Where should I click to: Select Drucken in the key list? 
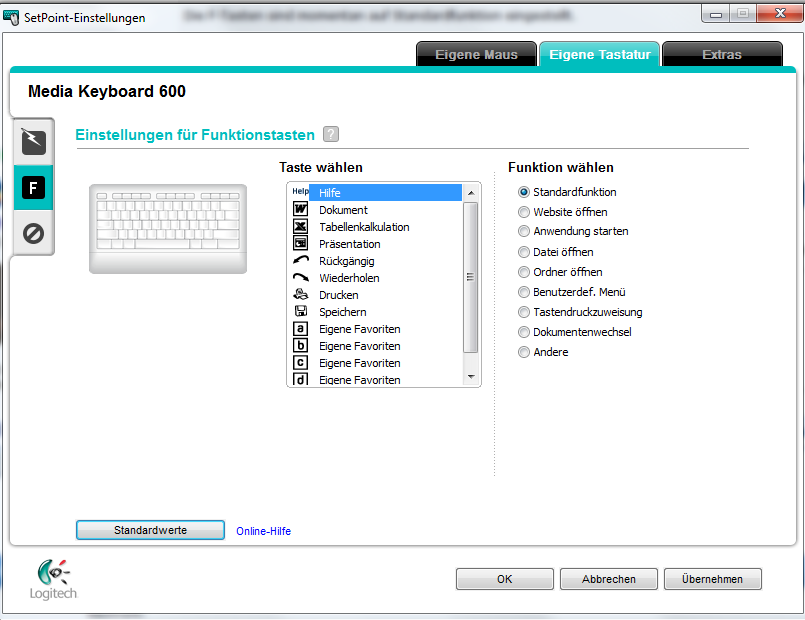pos(339,295)
